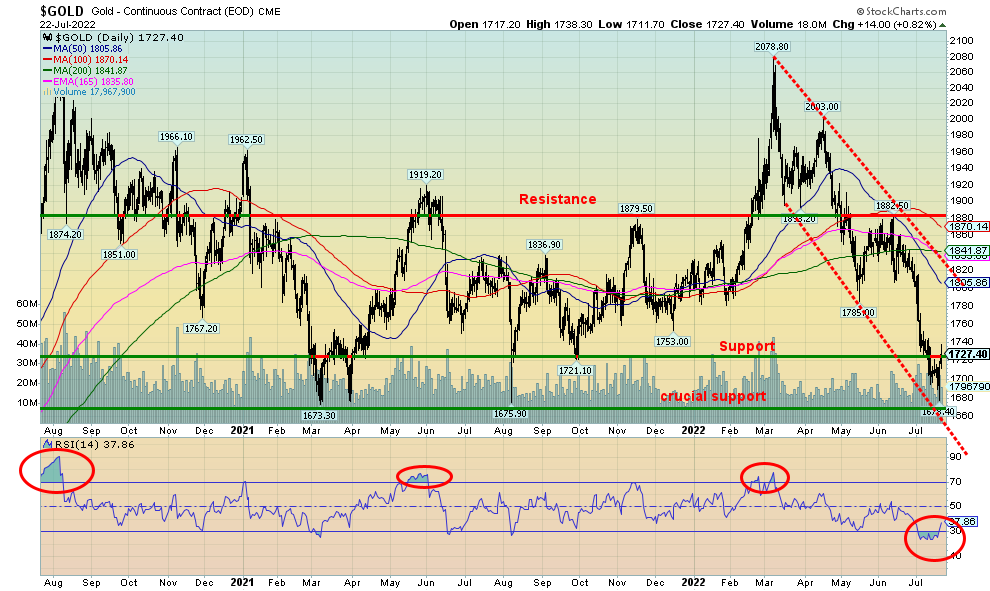Click the crucial support annotation text
The height and width of the screenshot is (591, 990).
pyautogui.click(x=713, y=397)
